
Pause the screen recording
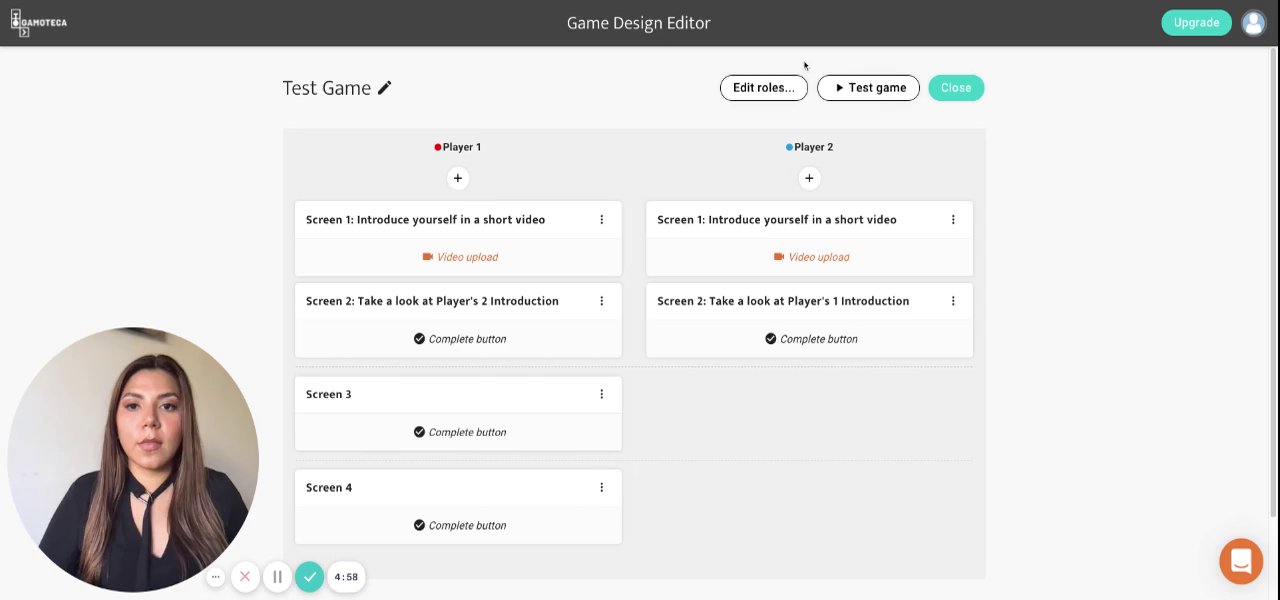click(277, 577)
